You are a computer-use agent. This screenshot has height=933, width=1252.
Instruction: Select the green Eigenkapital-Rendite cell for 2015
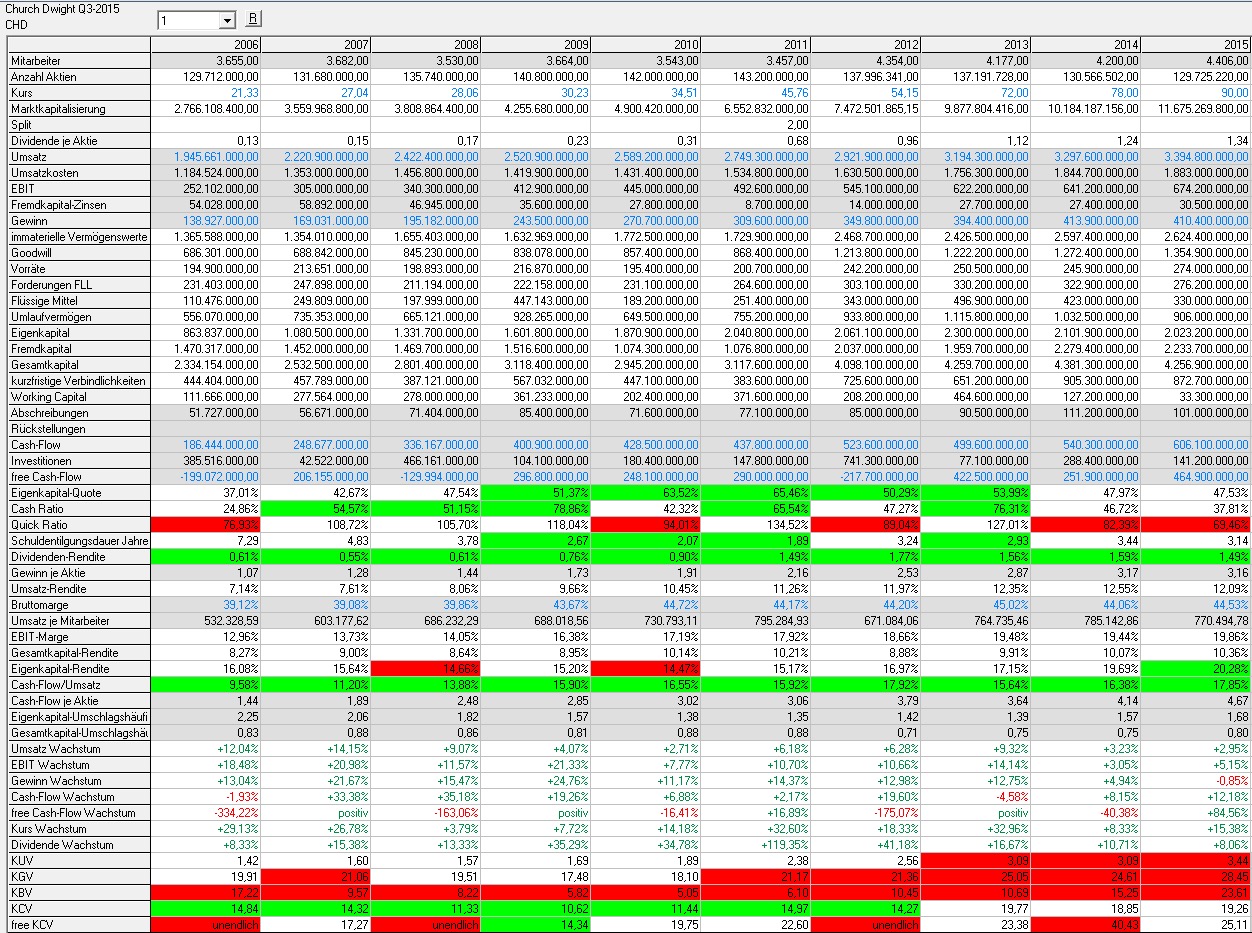point(1195,669)
